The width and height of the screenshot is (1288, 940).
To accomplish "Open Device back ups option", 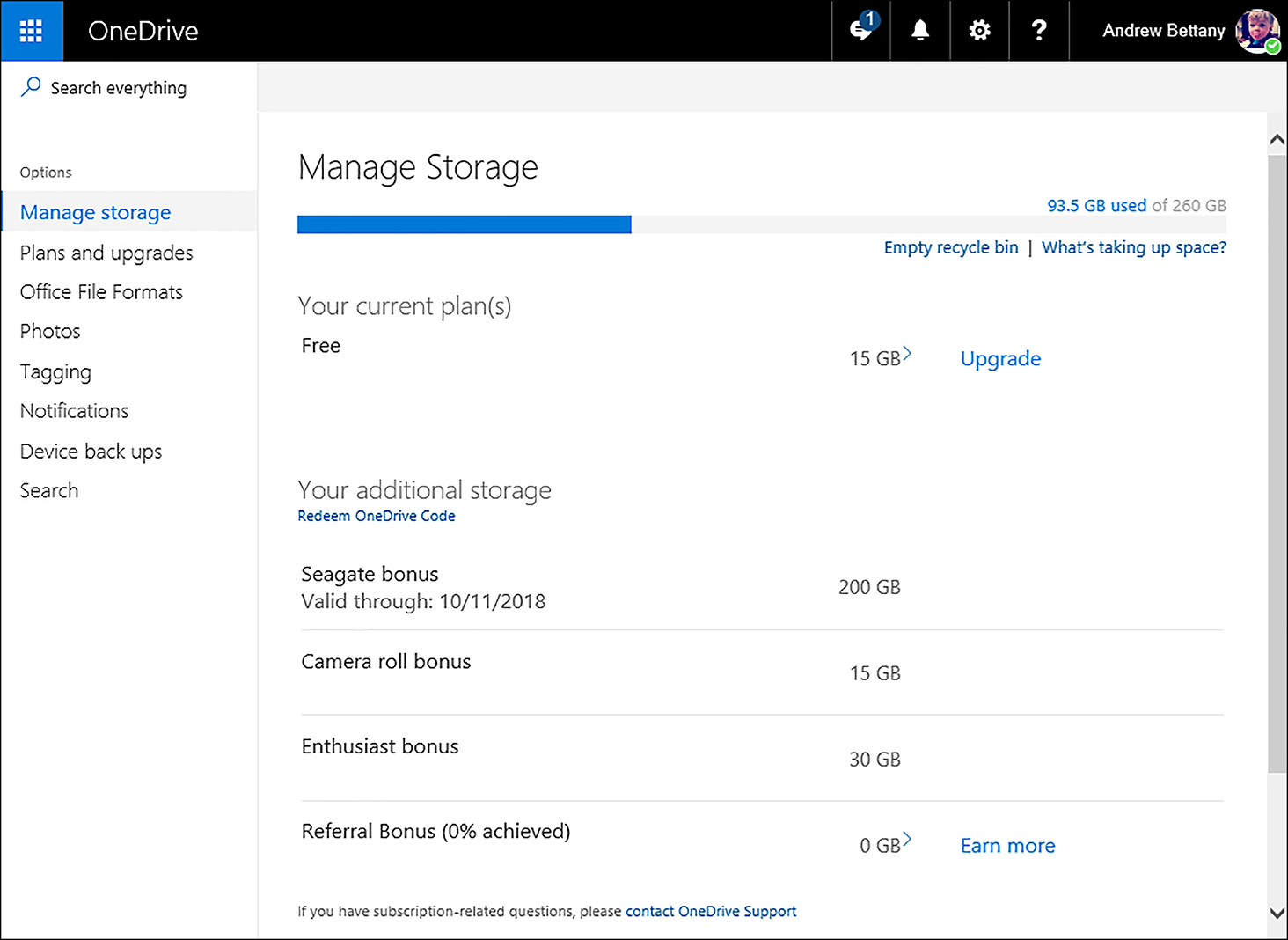I will click(91, 452).
